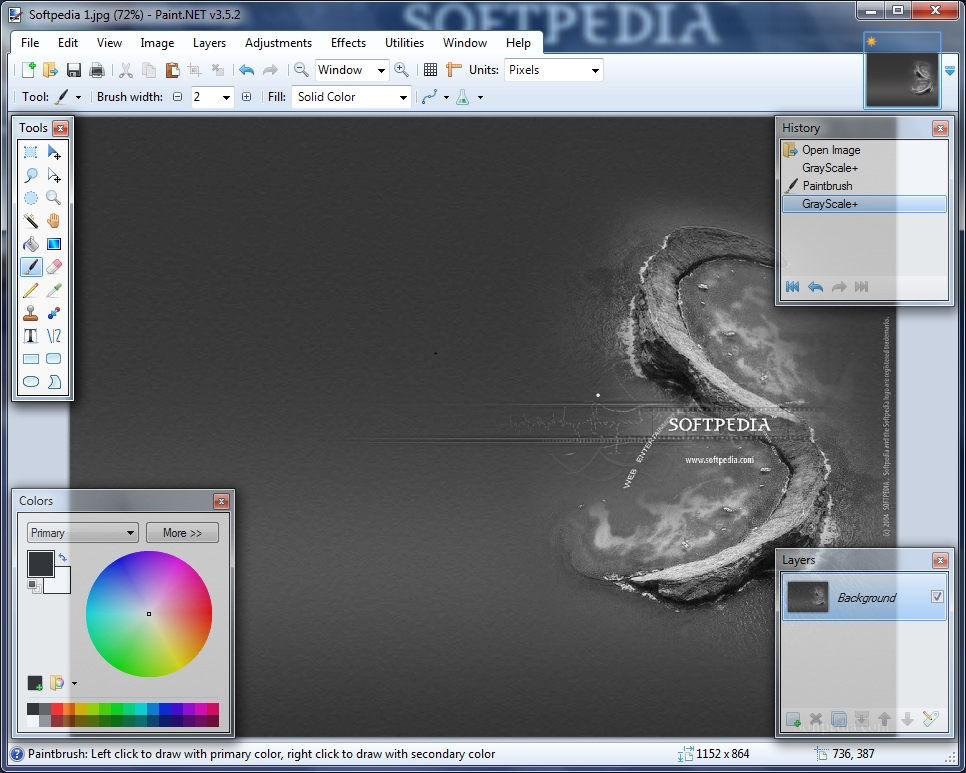This screenshot has height=773, width=966.
Task: Open the Tool chooser dropdown arrow
Action: [x=78, y=97]
